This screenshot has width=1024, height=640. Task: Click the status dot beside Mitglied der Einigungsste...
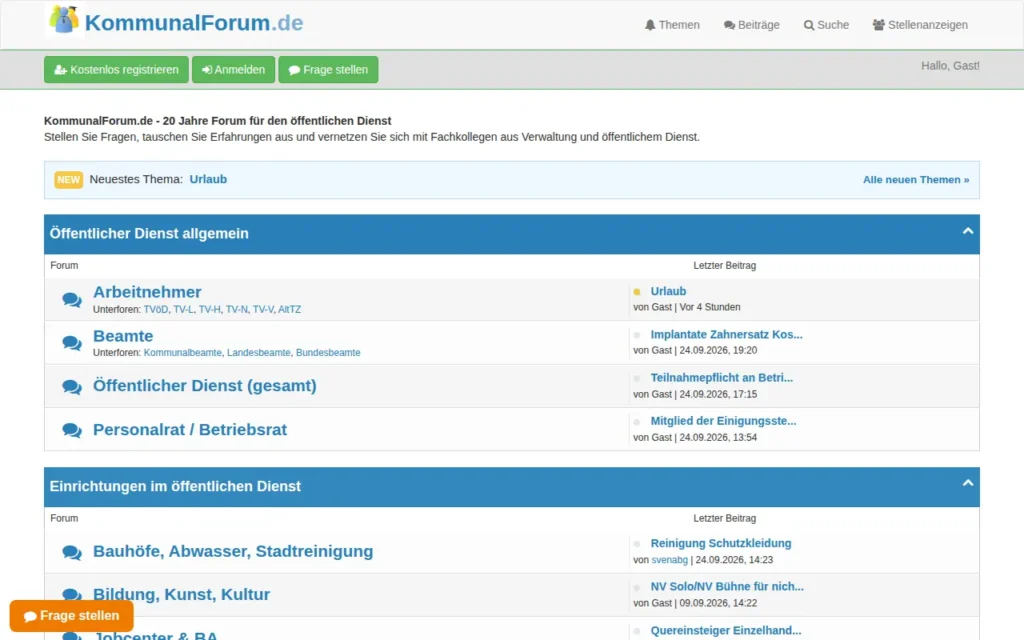[637, 422]
